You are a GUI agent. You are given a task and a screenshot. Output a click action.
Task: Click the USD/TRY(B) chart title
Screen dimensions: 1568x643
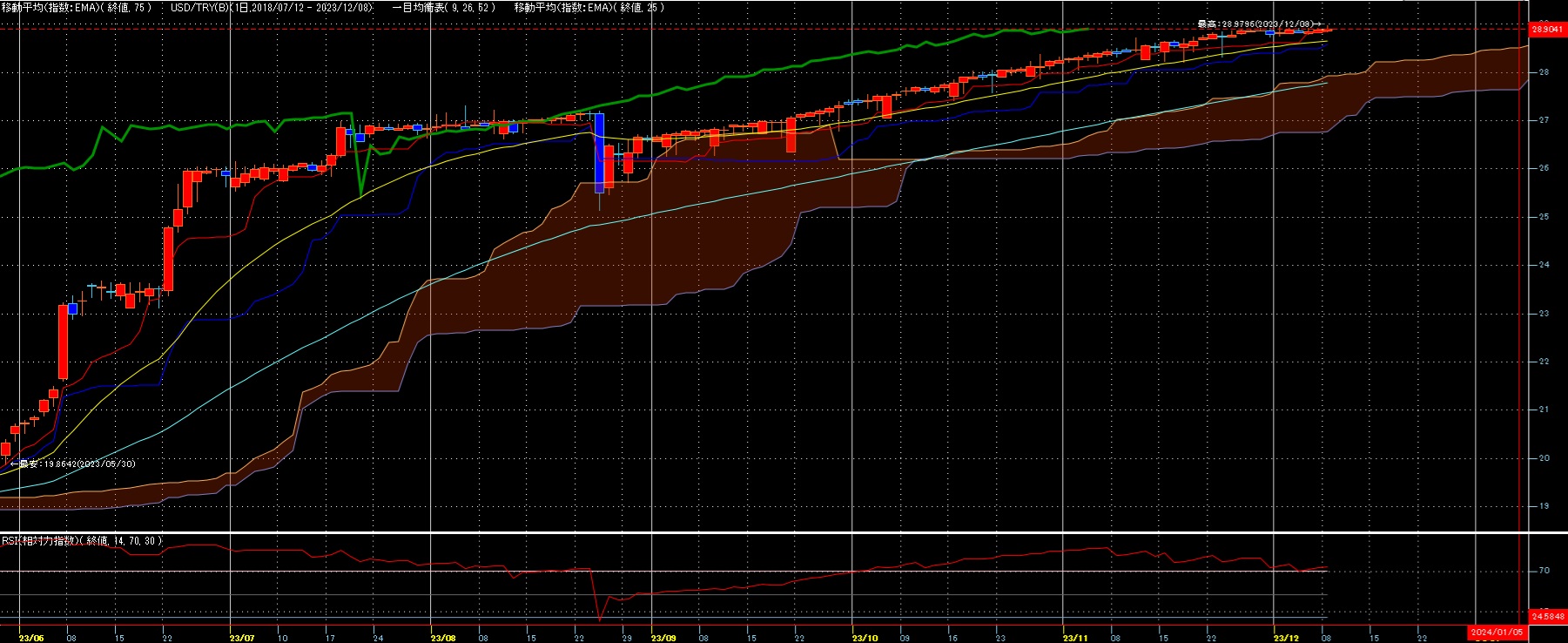point(272,7)
